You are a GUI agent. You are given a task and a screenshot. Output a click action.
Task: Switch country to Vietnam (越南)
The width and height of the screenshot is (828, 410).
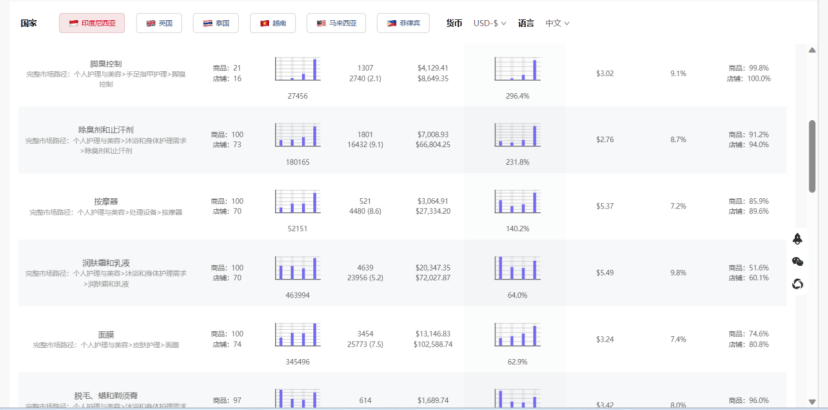point(272,23)
